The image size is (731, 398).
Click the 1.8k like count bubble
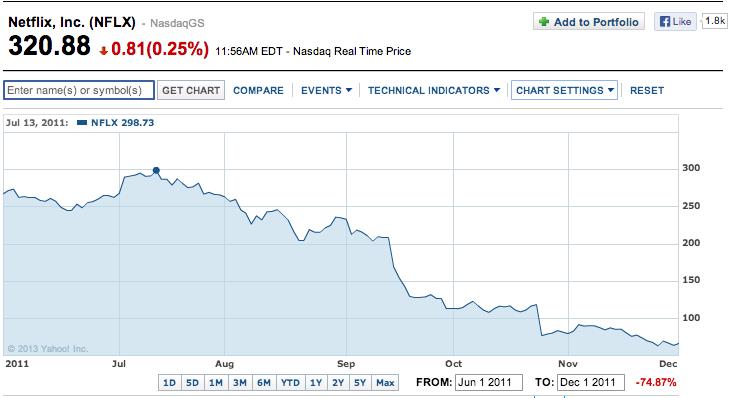[x=714, y=21]
